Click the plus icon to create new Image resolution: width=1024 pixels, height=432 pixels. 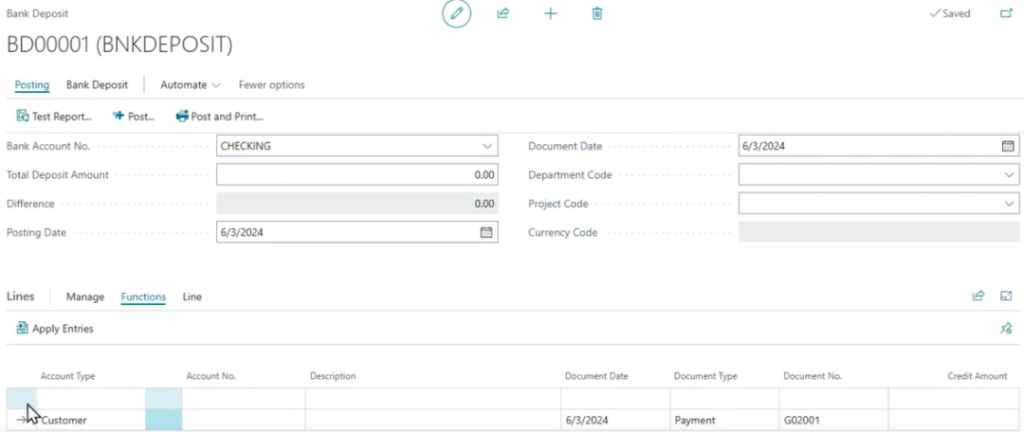550,14
